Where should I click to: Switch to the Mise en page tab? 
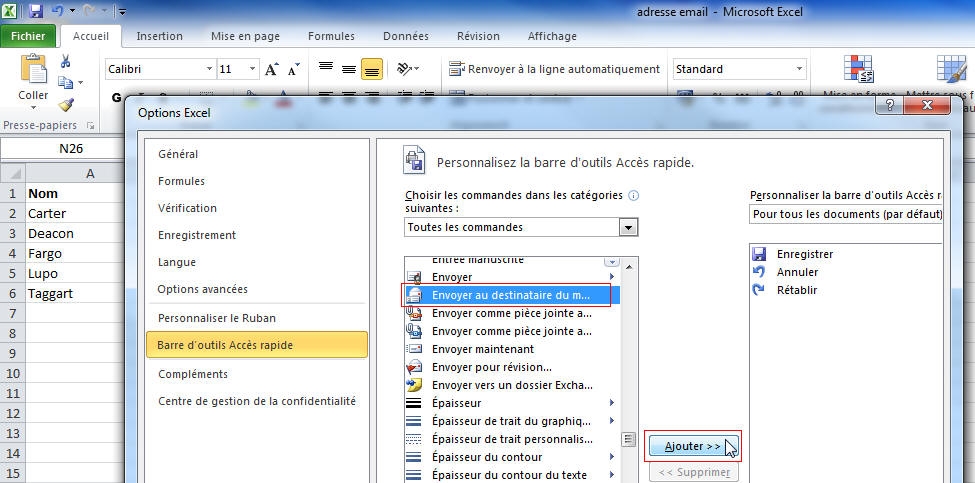click(x=245, y=36)
